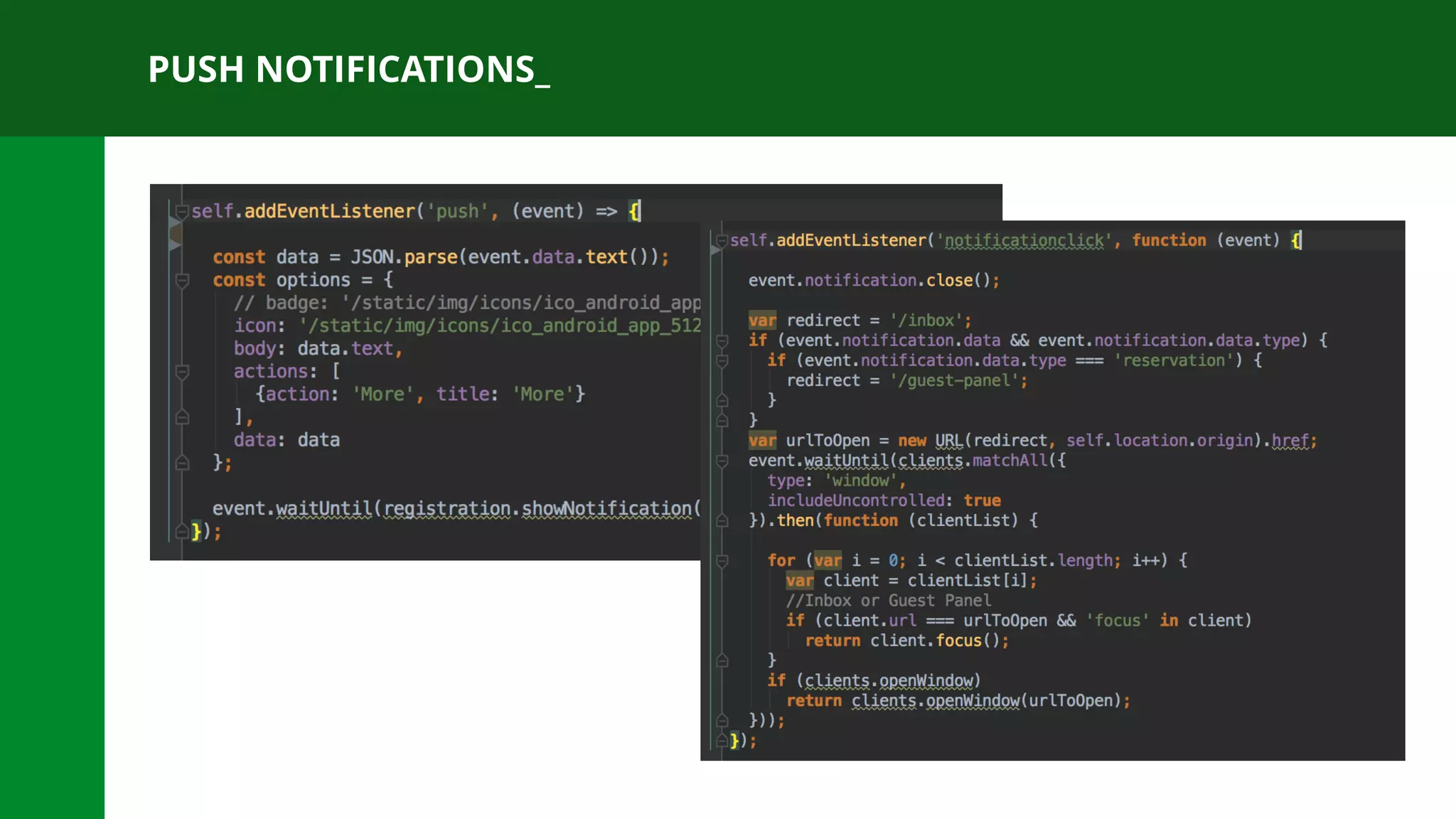Collapse fold at 'for (var i = 0' line
The width and height of the screenshot is (1456, 819).
point(722,561)
